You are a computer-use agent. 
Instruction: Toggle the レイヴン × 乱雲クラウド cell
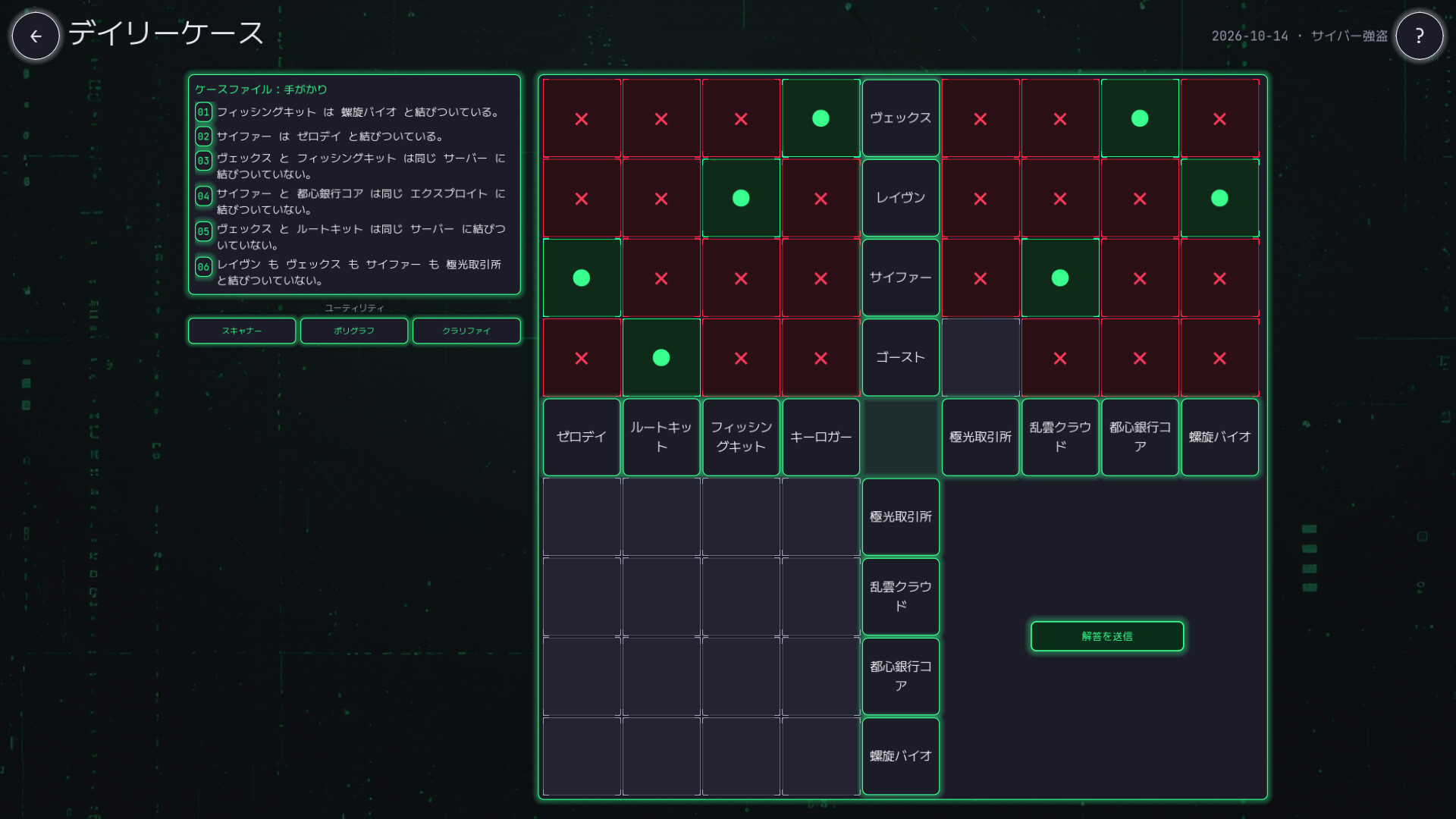(x=1060, y=198)
